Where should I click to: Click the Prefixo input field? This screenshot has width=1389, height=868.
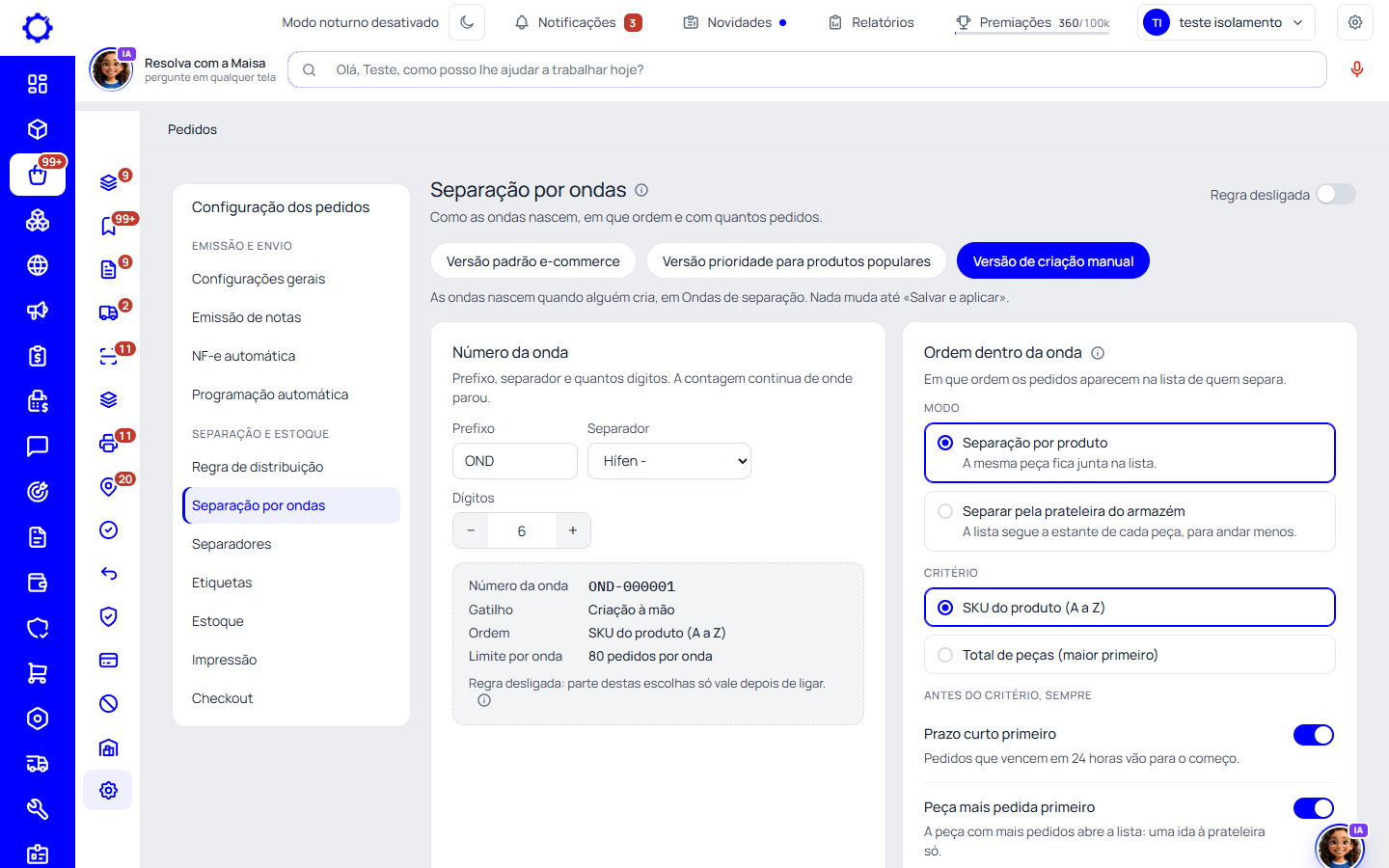coord(515,461)
